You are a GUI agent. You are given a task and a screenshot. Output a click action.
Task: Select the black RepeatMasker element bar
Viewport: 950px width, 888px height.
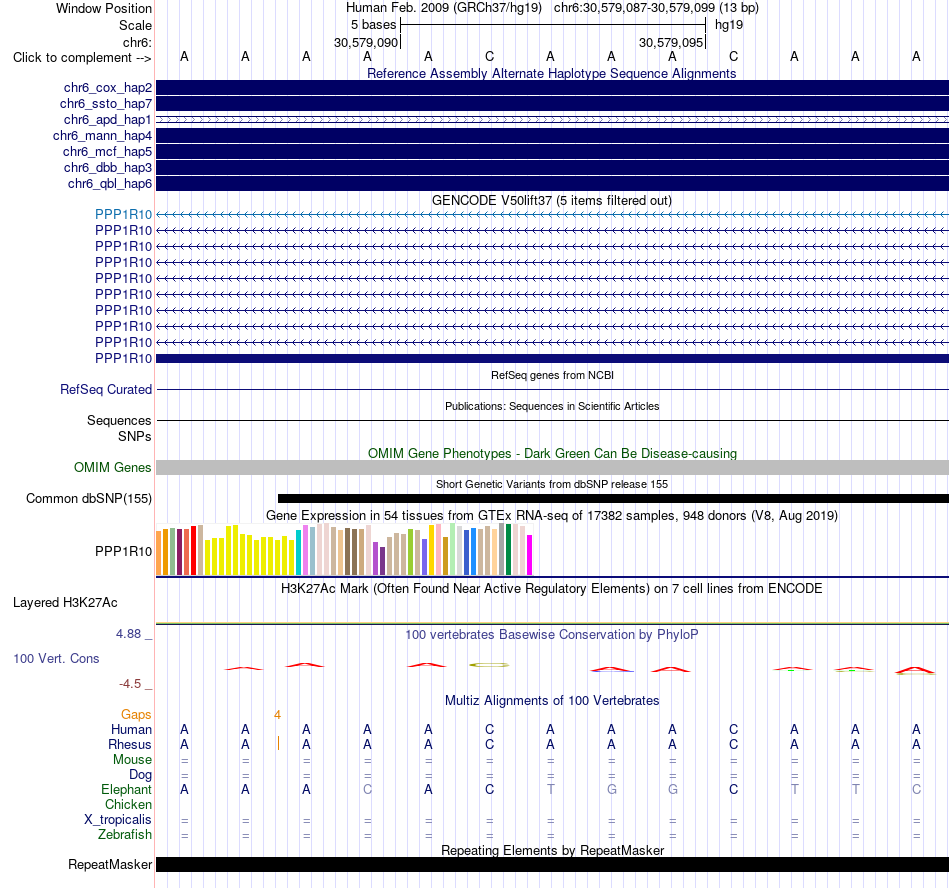[x=552, y=864]
